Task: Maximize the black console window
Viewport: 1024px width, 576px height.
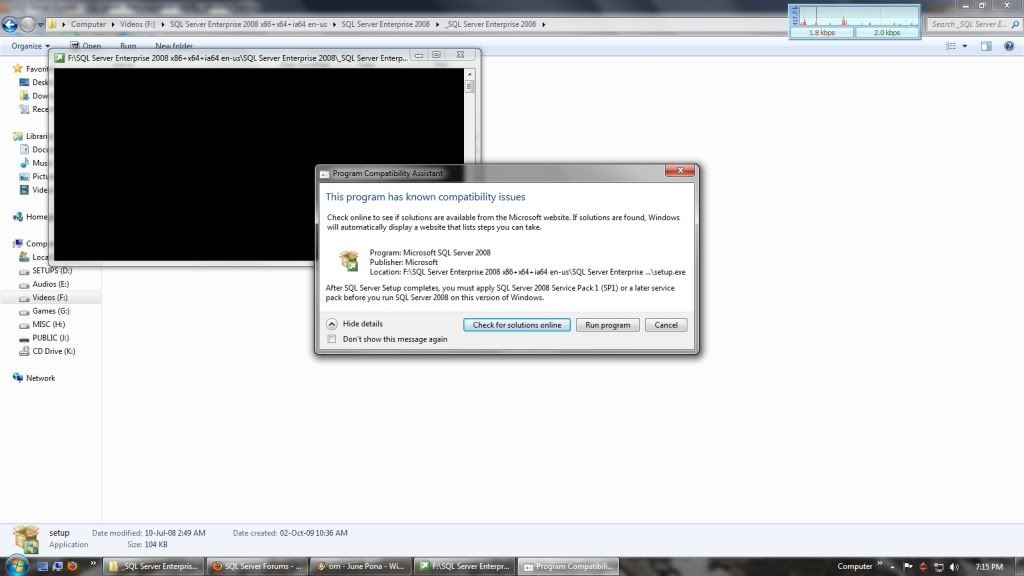Action: click(436, 55)
